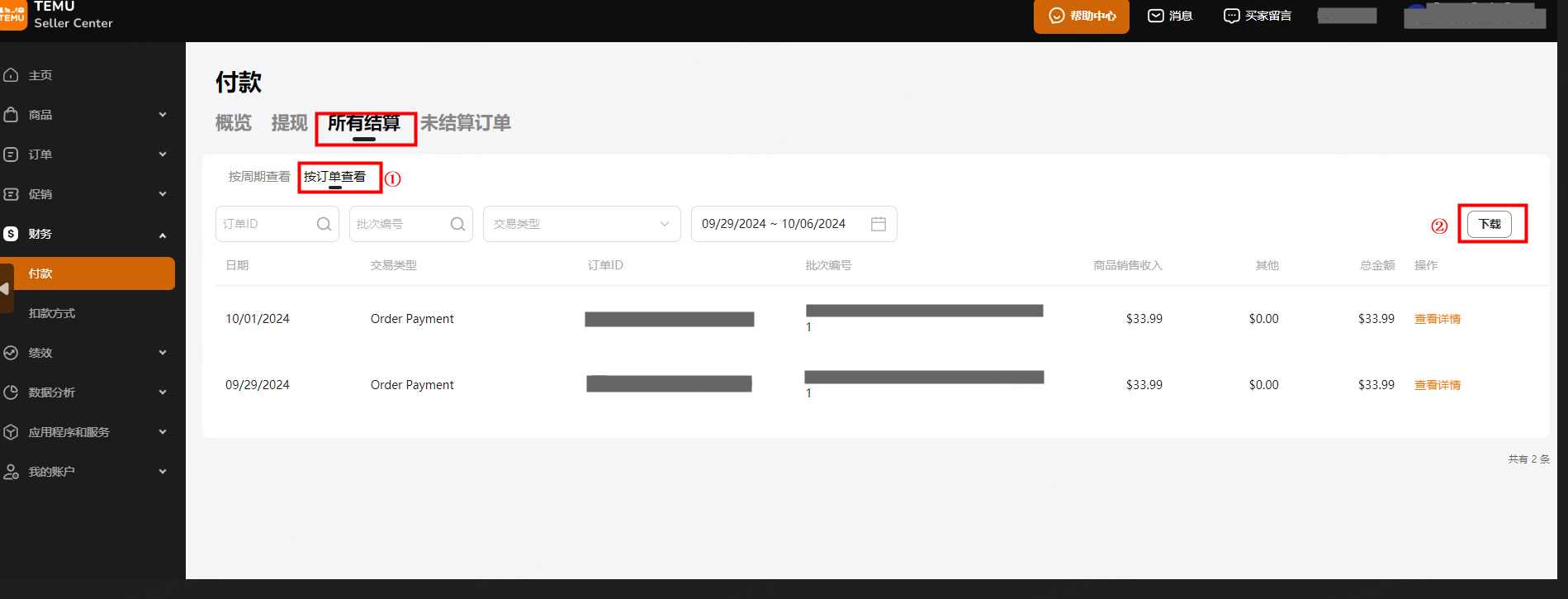1568x599 pixels.
Task: Click the search icon in 批次编号 field
Action: click(x=457, y=224)
